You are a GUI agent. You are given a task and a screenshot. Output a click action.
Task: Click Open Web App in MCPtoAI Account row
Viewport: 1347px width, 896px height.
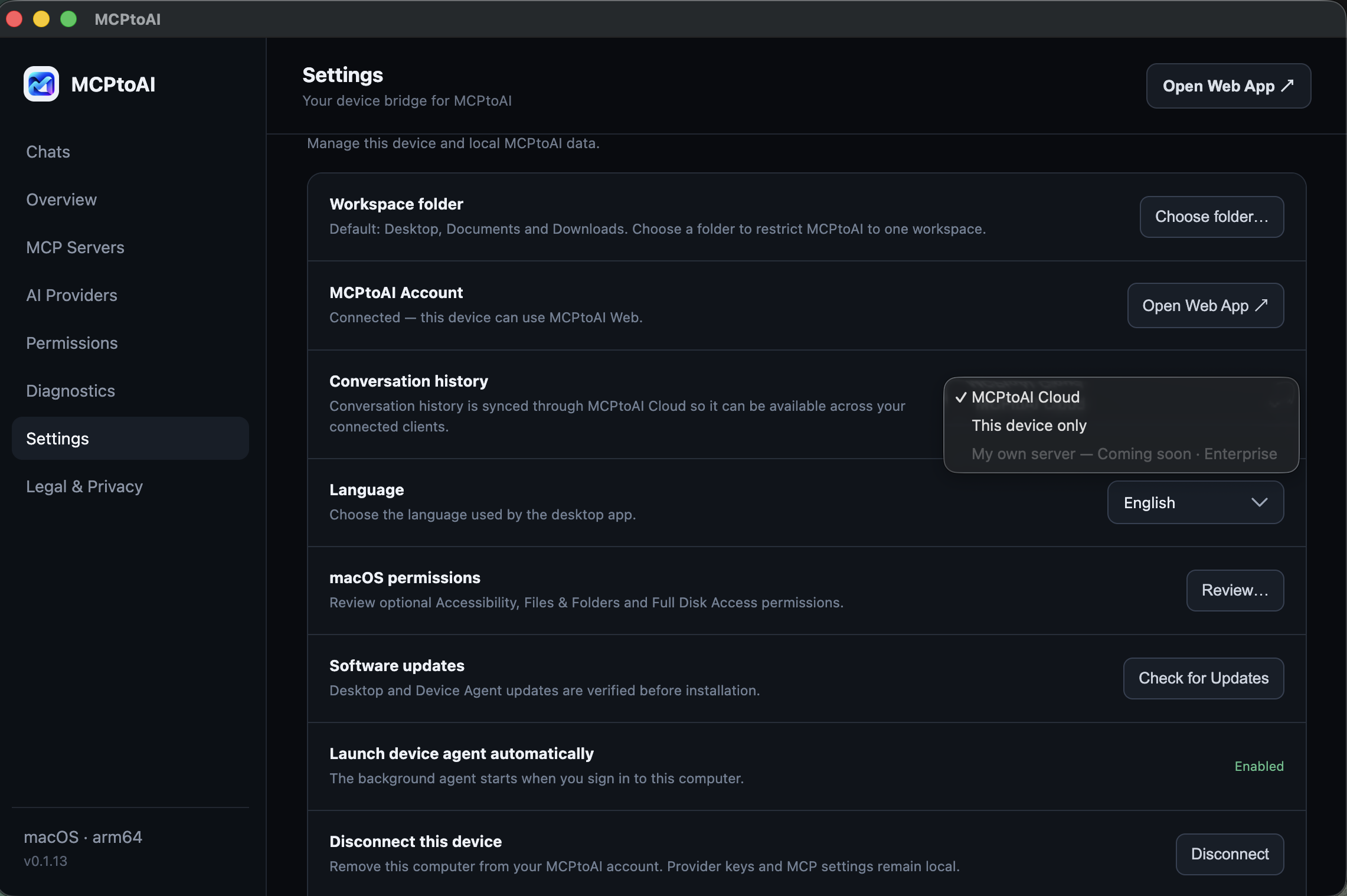[1205, 306]
